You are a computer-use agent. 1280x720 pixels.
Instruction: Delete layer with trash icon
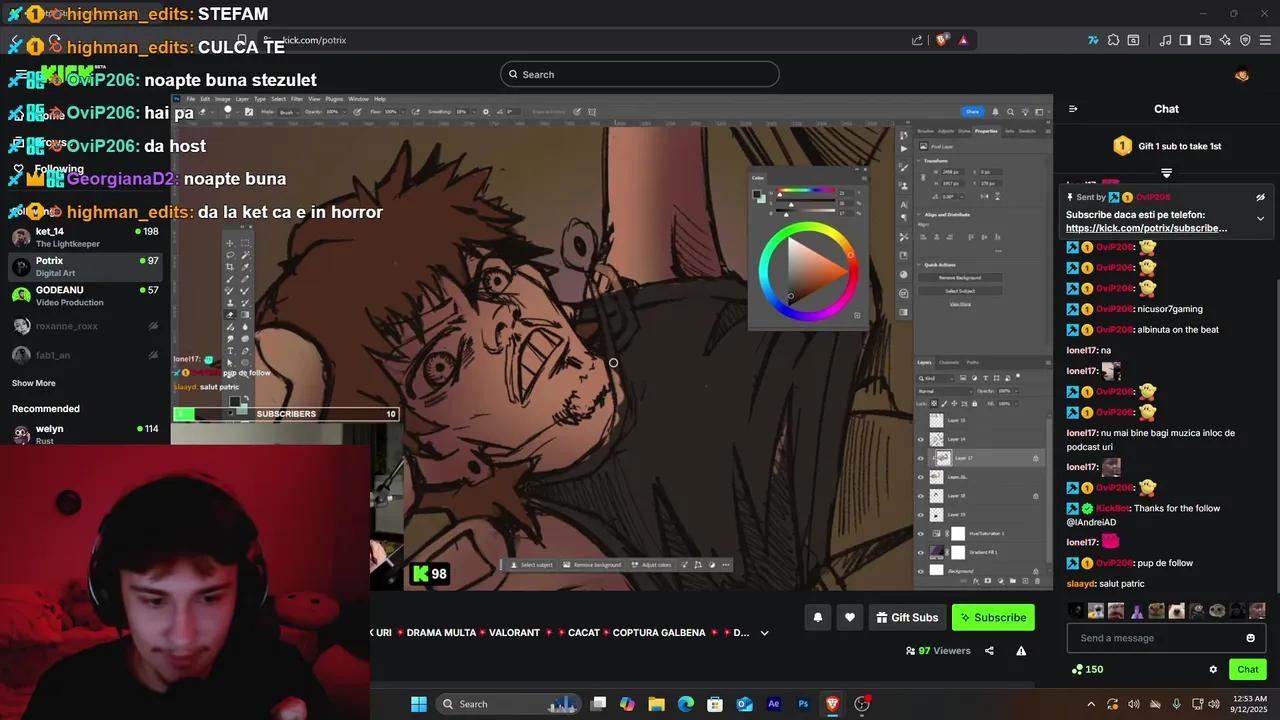pos(1037,580)
